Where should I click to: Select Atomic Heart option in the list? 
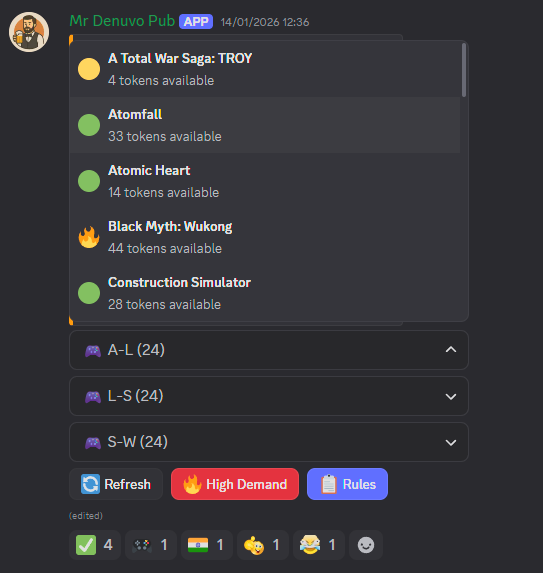(x=265, y=181)
